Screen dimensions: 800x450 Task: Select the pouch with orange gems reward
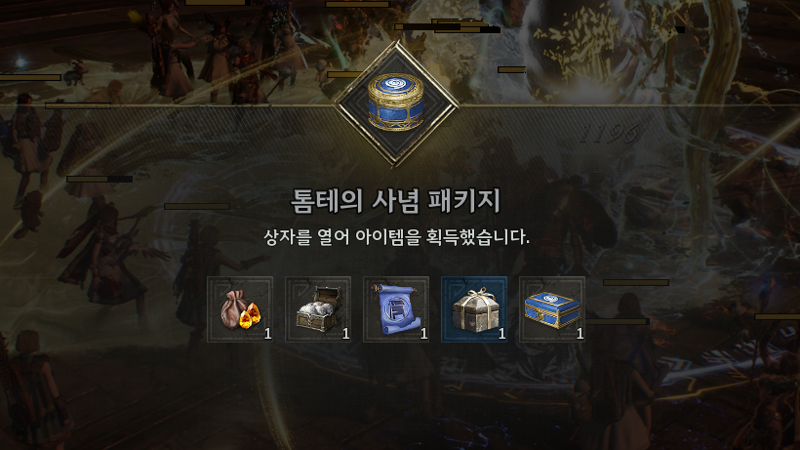(x=240, y=309)
